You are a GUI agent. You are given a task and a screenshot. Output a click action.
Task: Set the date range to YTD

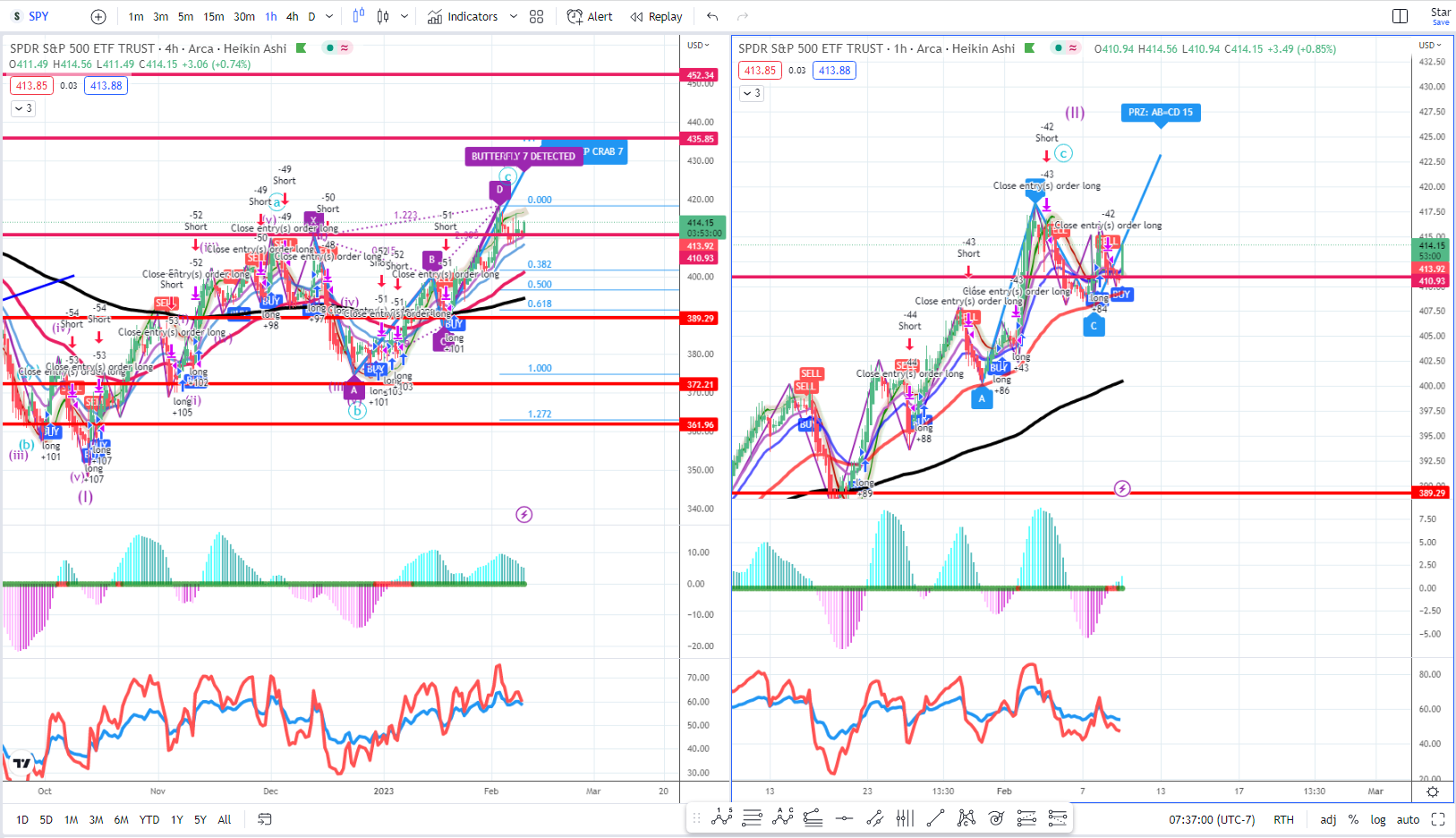pos(149,819)
